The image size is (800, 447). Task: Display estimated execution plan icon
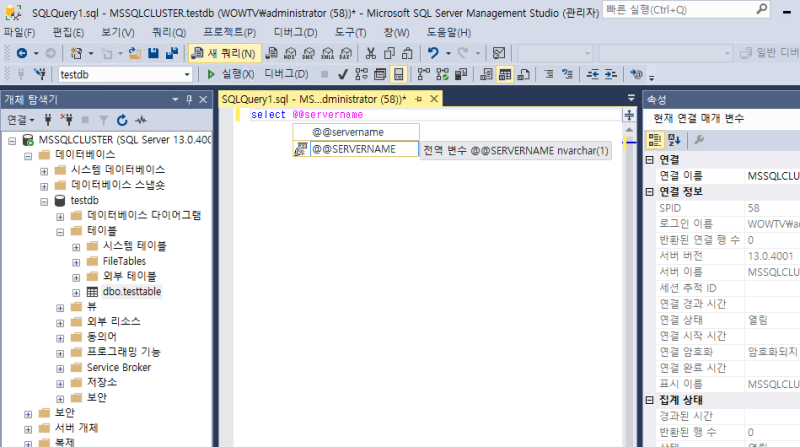click(362, 74)
